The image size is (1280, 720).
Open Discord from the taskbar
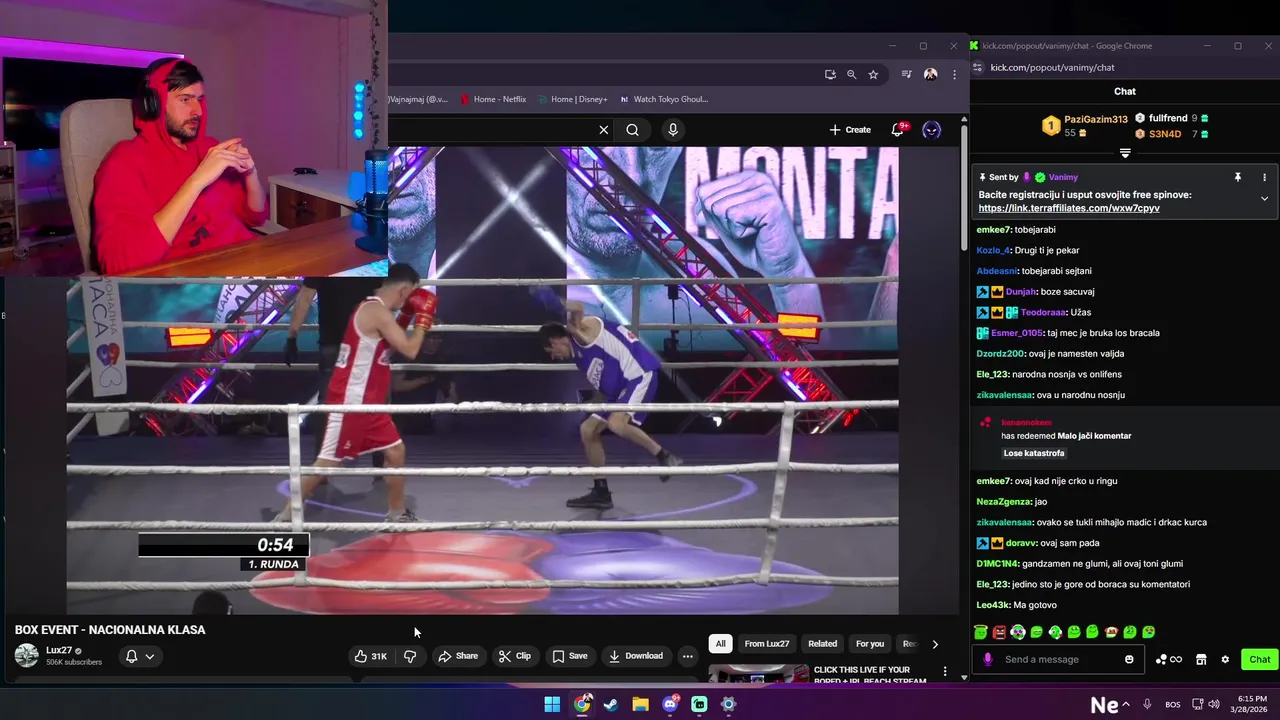click(670, 704)
